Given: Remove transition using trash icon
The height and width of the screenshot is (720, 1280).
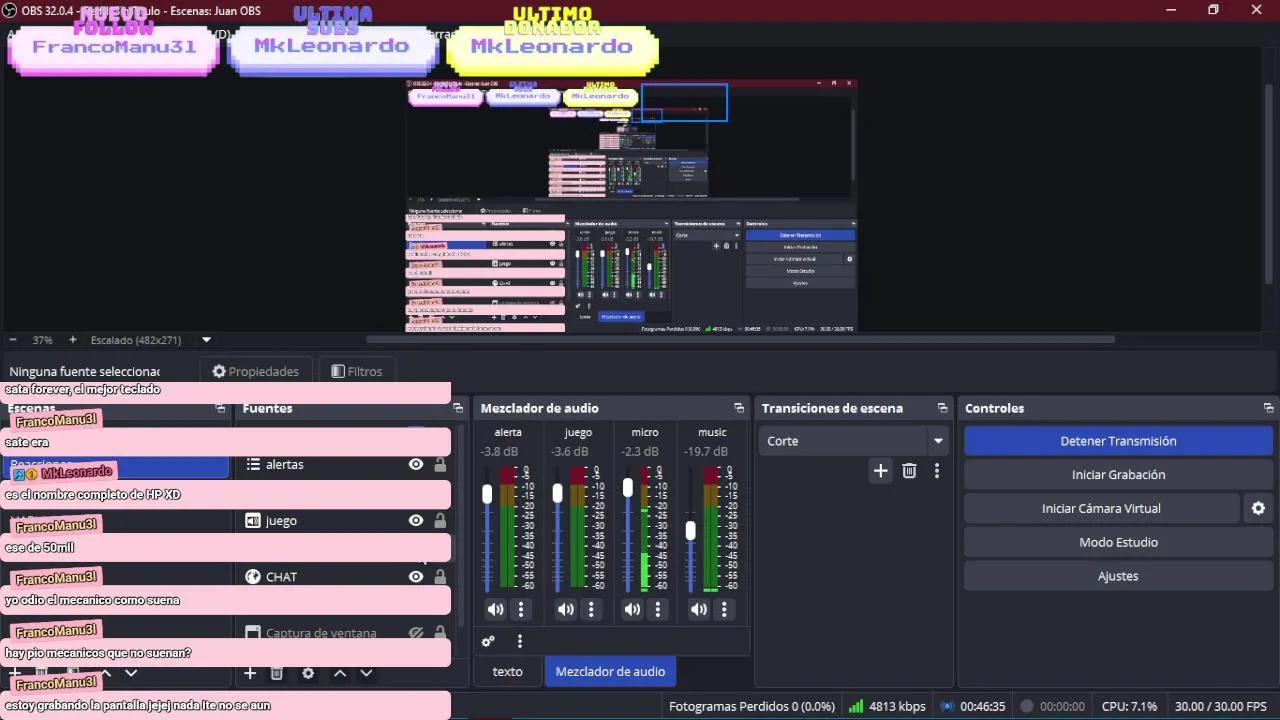Looking at the screenshot, I should tap(909, 471).
